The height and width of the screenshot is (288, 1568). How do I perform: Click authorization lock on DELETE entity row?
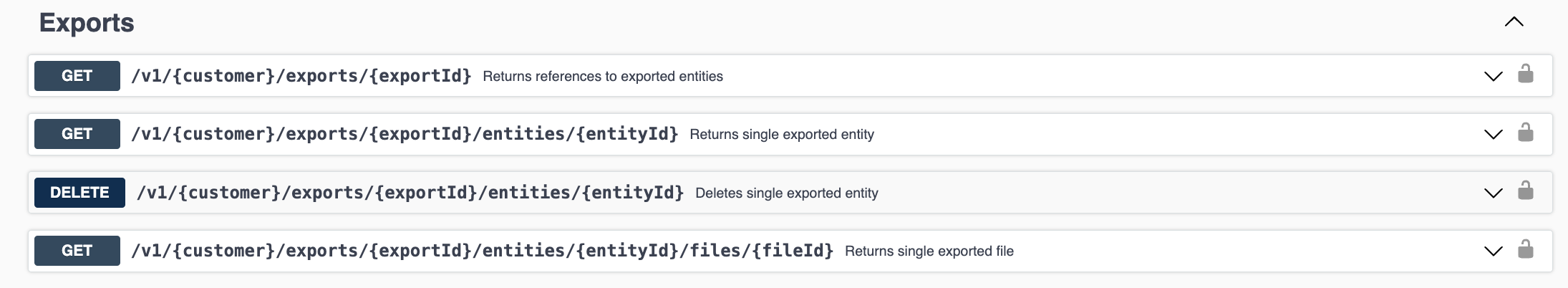(x=1526, y=191)
